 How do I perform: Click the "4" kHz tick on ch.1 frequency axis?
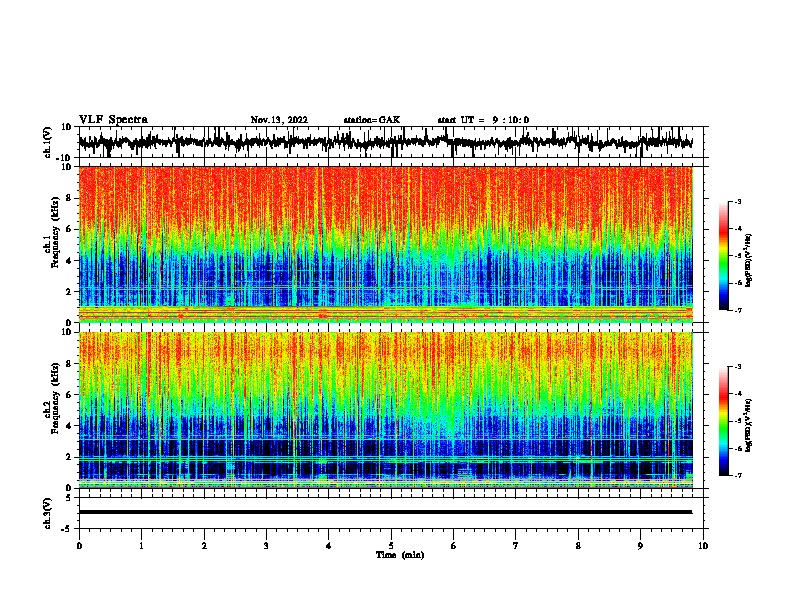coord(69,261)
